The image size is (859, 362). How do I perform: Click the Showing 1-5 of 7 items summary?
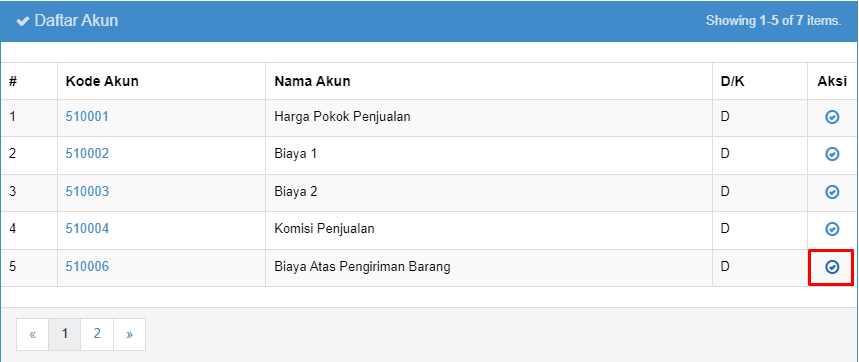773,21
